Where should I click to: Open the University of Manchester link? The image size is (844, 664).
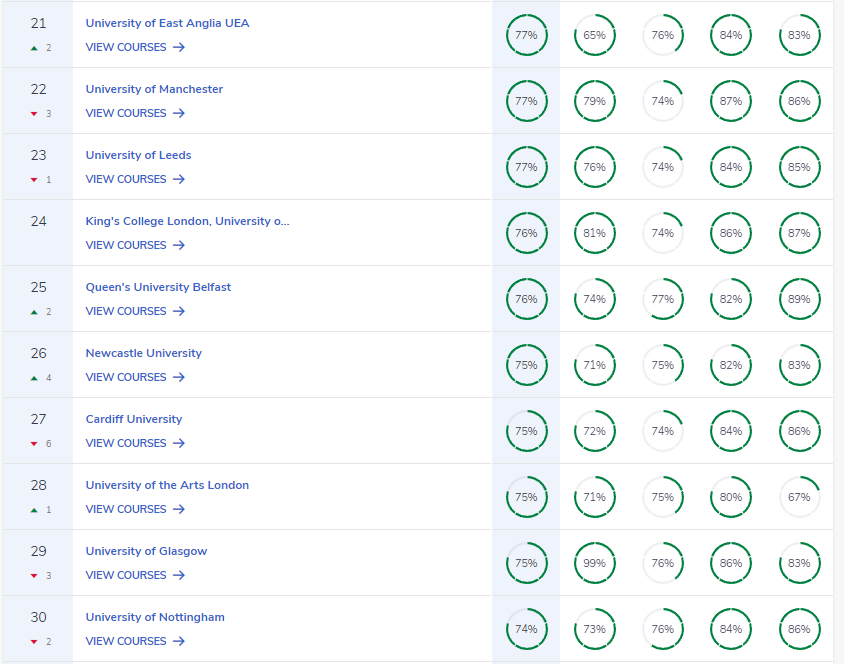click(154, 89)
